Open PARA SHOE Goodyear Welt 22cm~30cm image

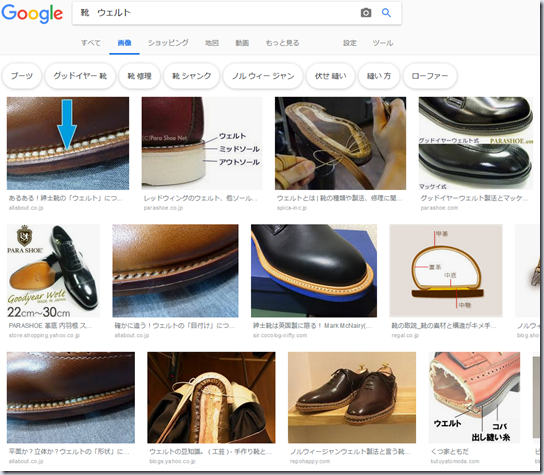[x=53, y=271]
